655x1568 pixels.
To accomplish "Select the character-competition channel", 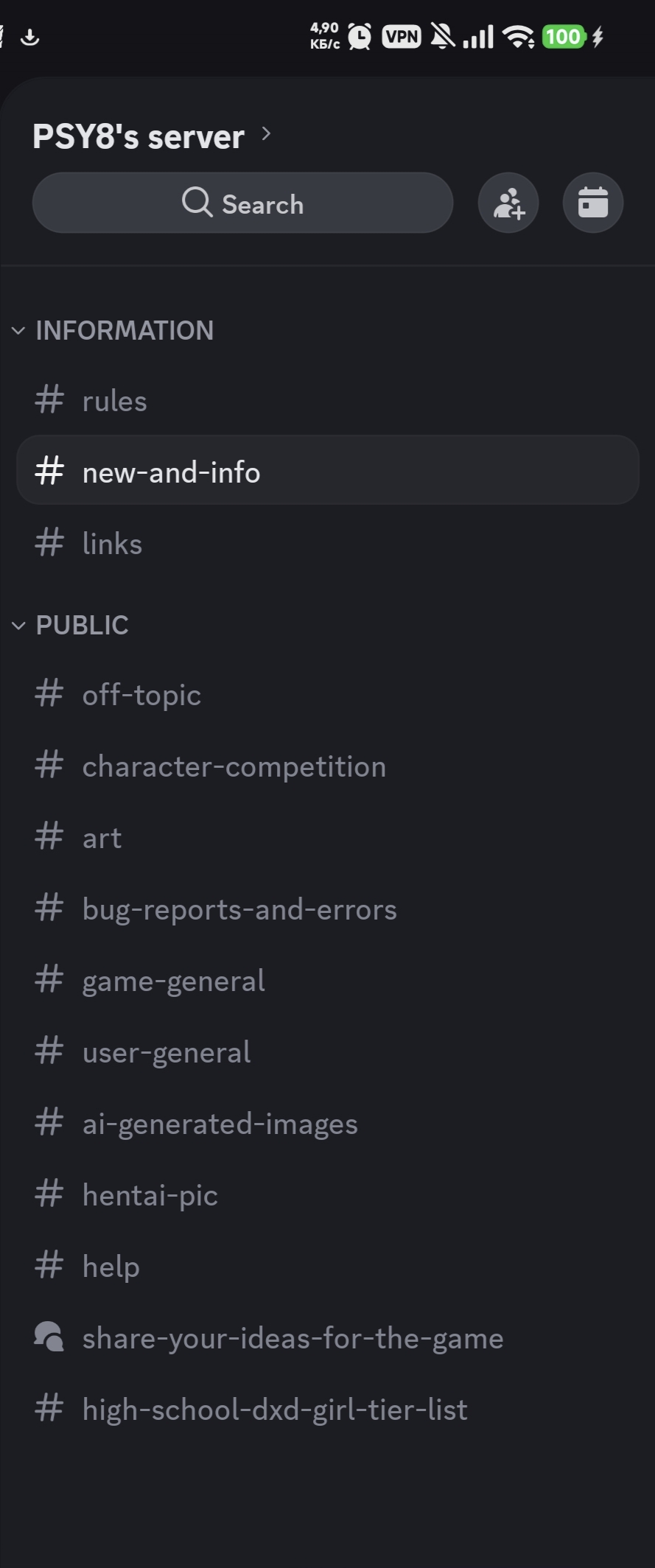I will pos(328,766).
